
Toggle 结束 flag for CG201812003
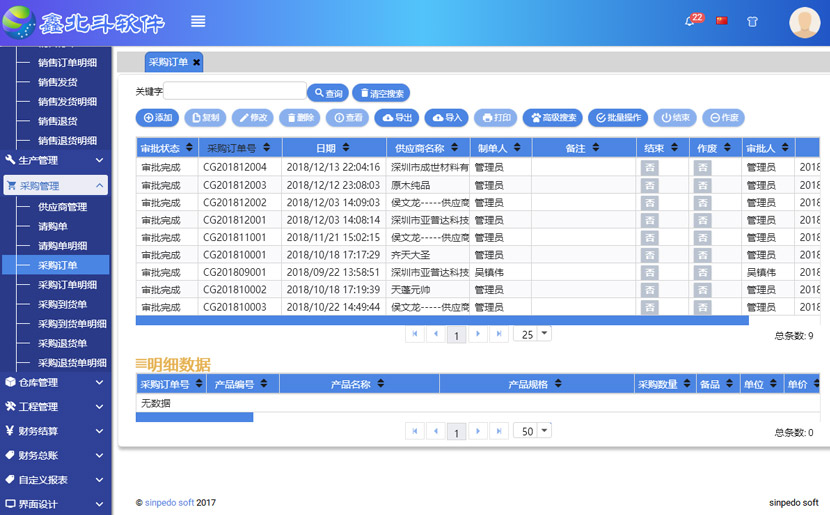649,185
